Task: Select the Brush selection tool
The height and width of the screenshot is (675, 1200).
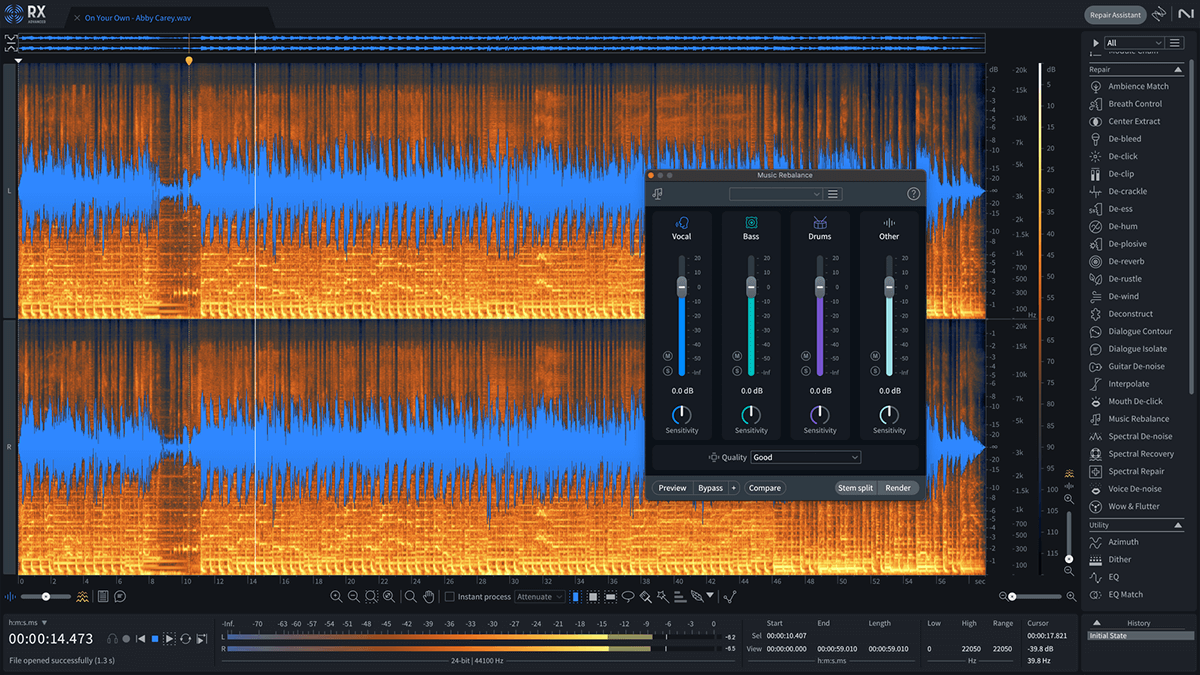Action: point(646,596)
